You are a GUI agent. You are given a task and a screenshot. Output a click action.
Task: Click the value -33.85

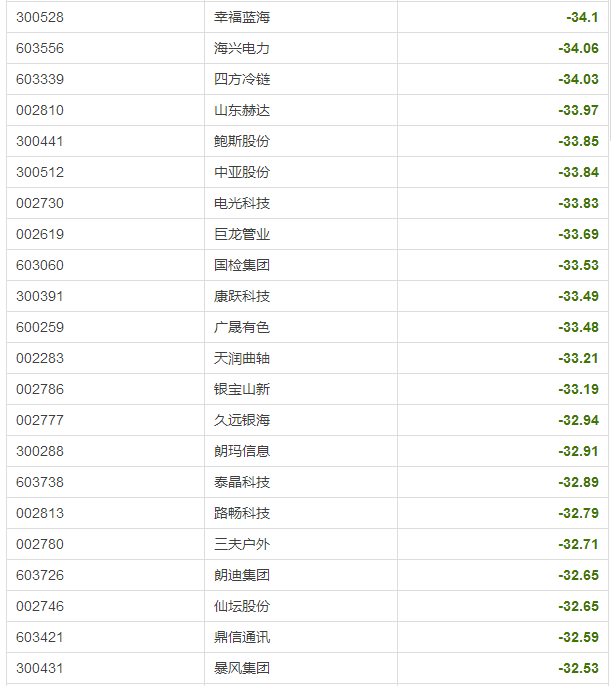(x=578, y=141)
